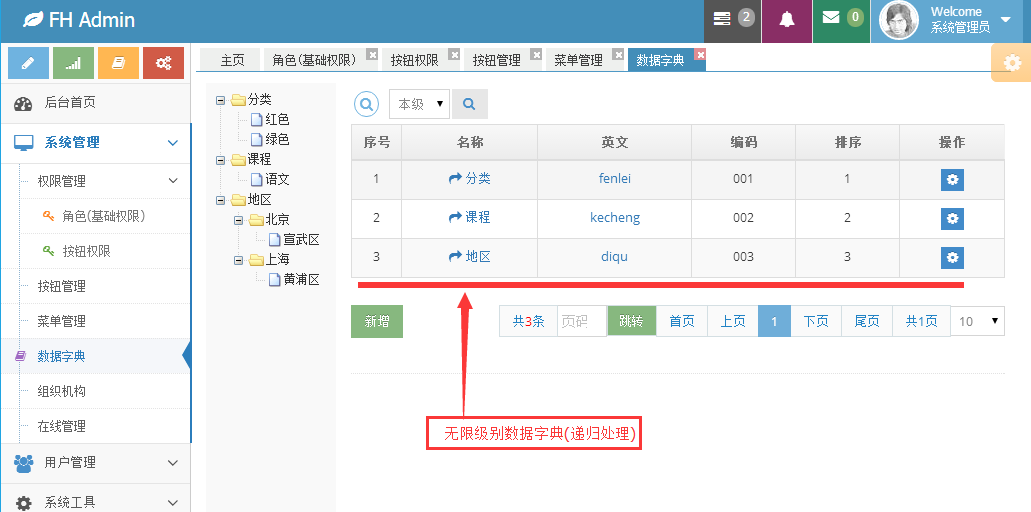Open the page size dropdown showing 10

click(978, 321)
